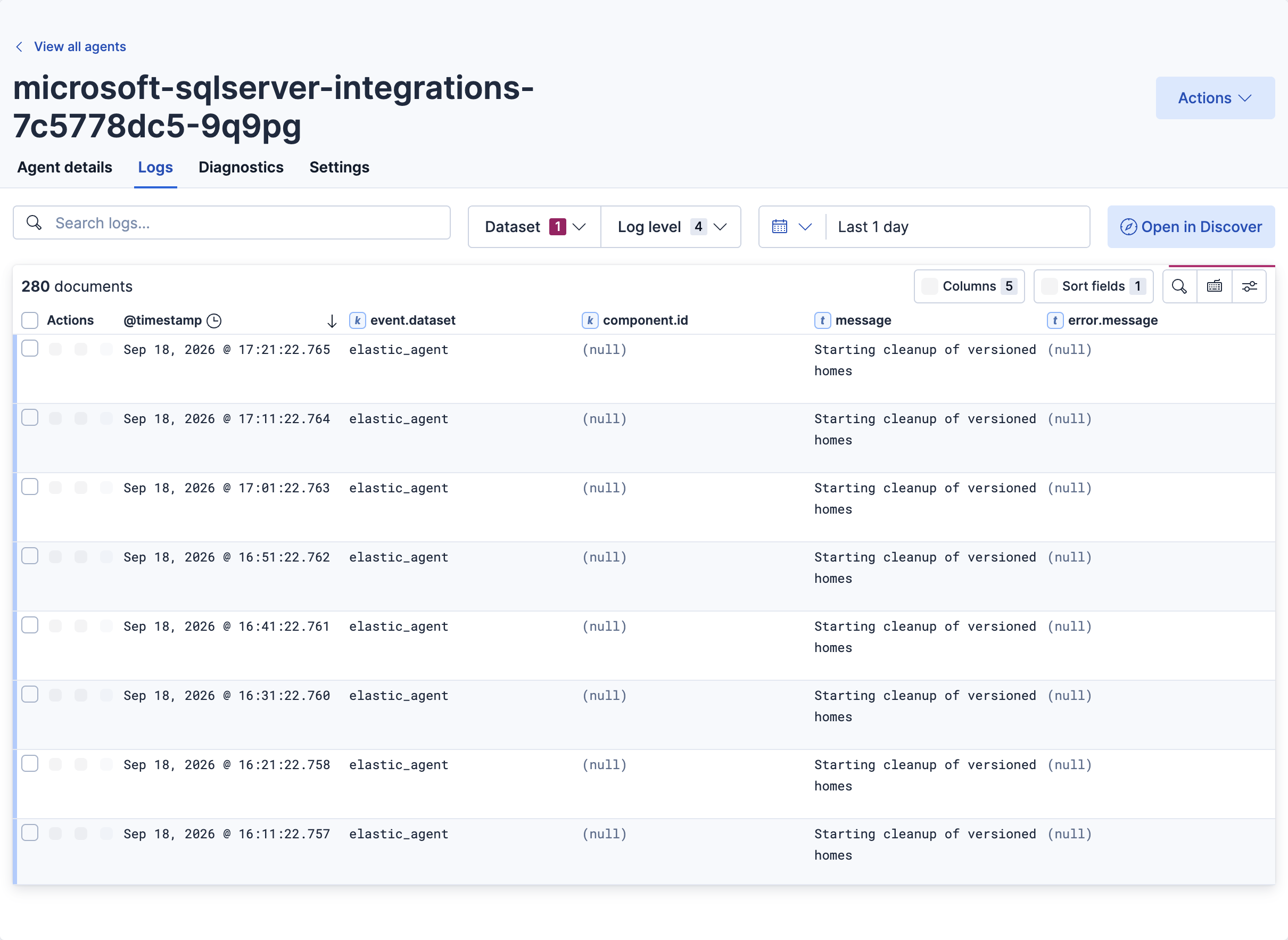Click the back chevron beside View all agents
The width and height of the screenshot is (1288, 940).
coord(19,47)
